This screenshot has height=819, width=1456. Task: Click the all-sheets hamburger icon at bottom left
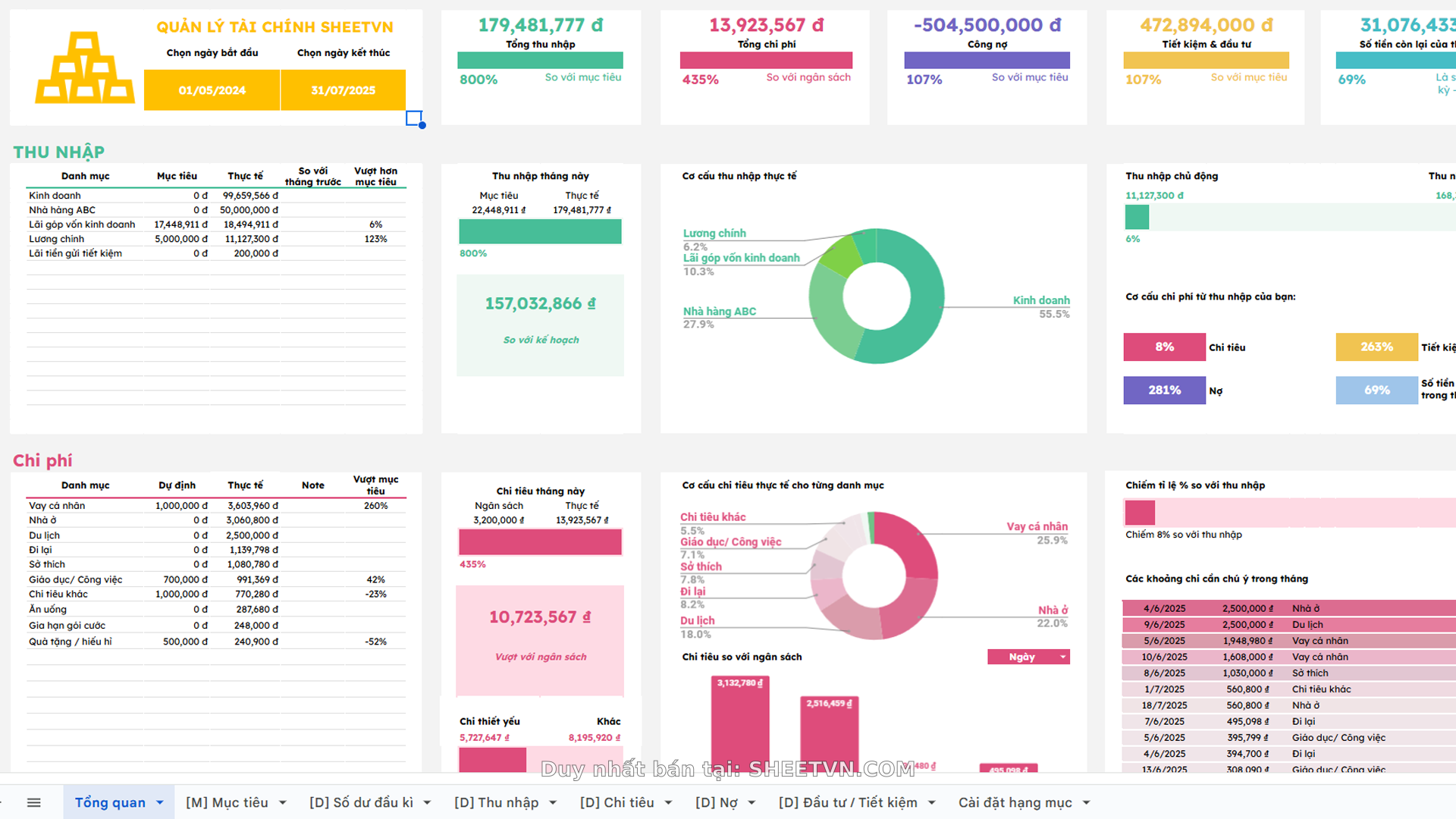pos(33,802)
